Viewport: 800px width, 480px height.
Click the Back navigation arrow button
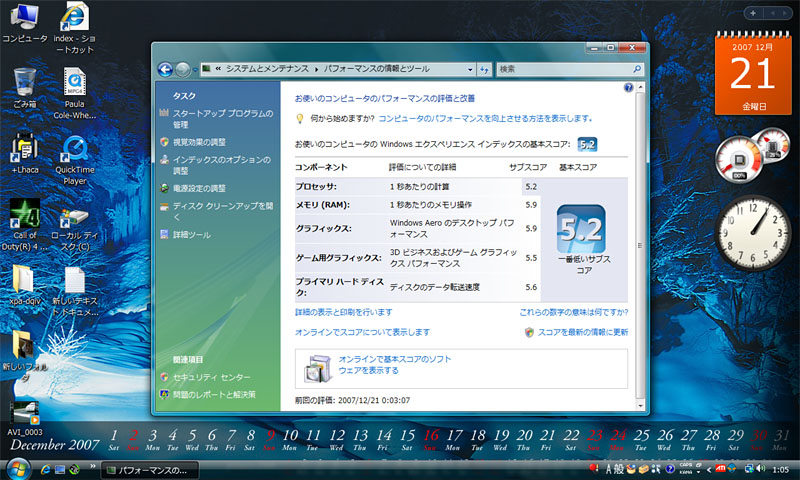coord(165,69)
